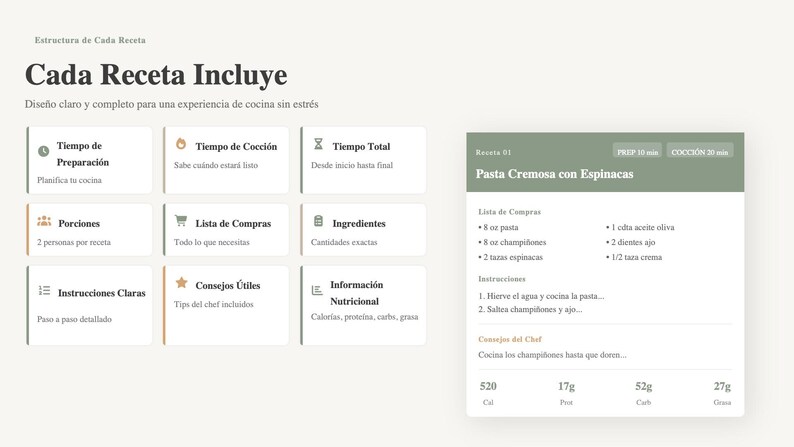
Task: Click the 'Receta 01' label
Action: (493, 152)
